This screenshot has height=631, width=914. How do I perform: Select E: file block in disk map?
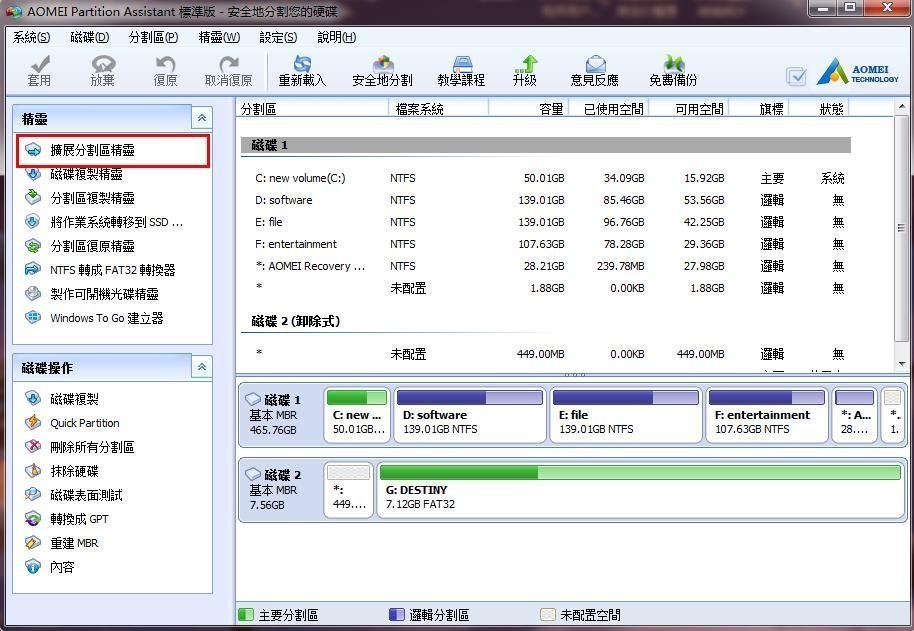click(626, 415)
